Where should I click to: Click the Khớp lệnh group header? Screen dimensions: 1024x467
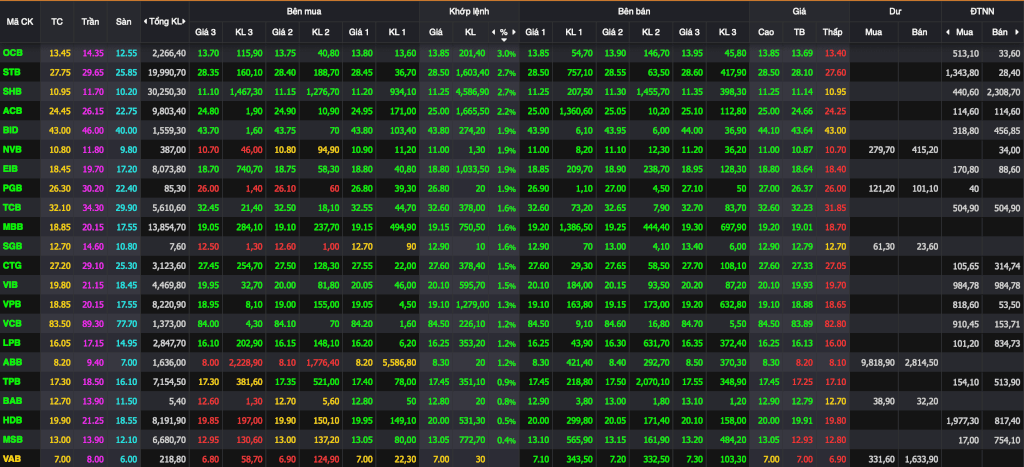coord(468,12)
